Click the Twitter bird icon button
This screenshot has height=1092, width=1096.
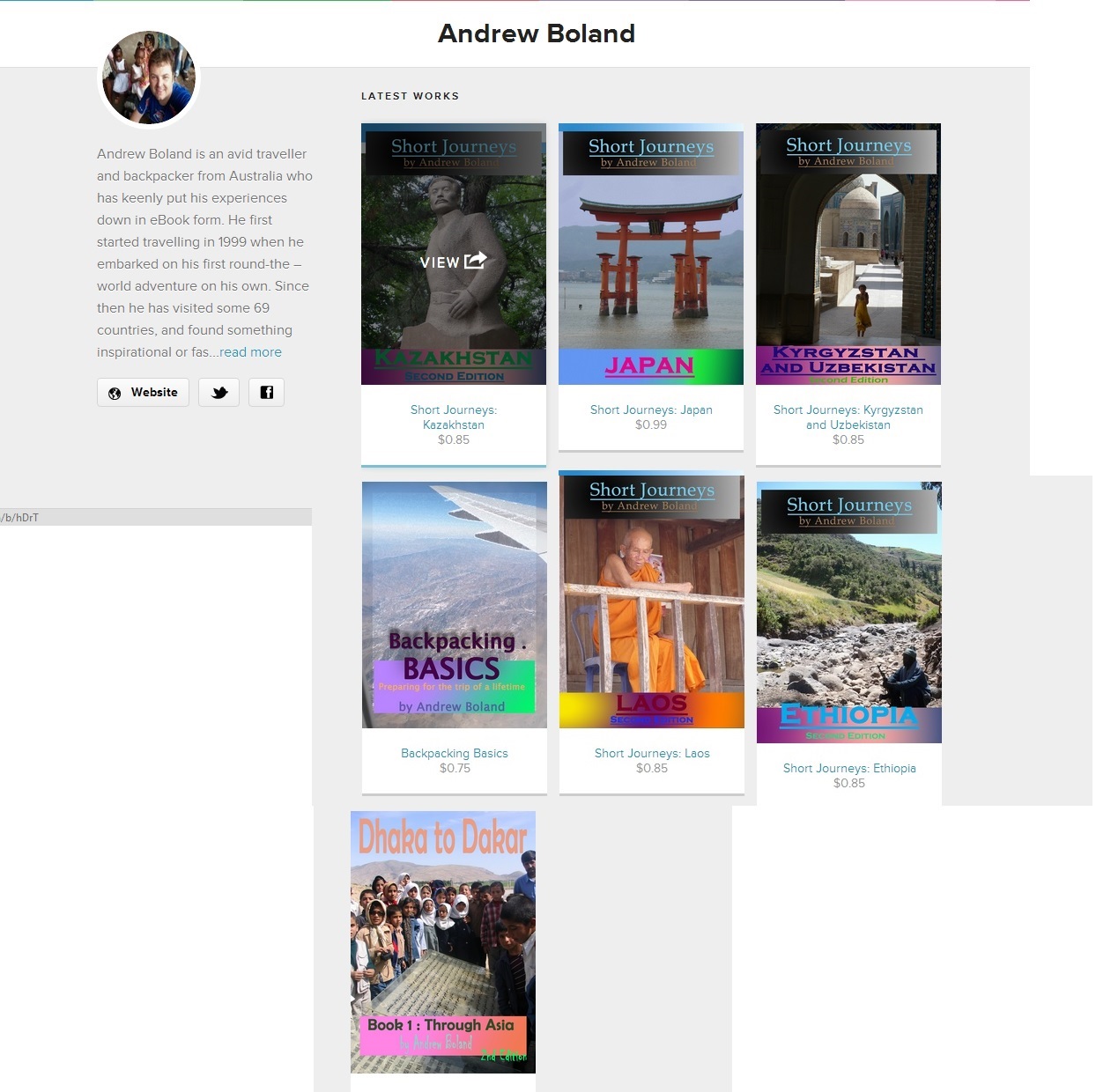(x=219, y=393)
